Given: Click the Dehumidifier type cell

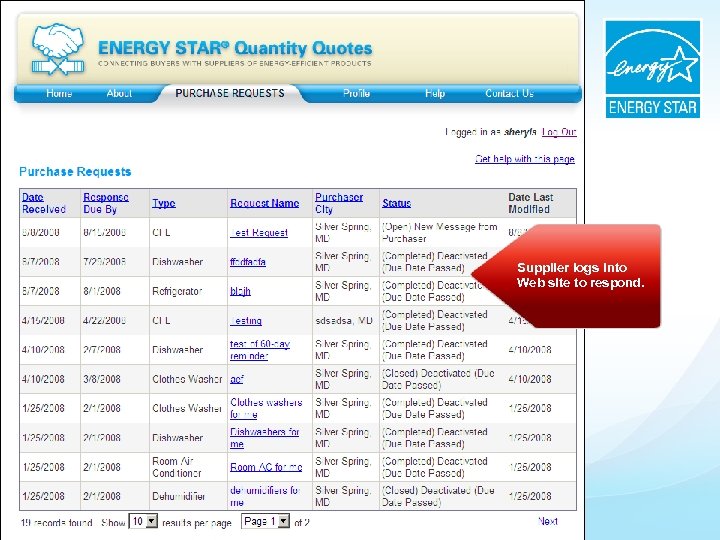Looking at the screenshot, I should coord(179,496).
